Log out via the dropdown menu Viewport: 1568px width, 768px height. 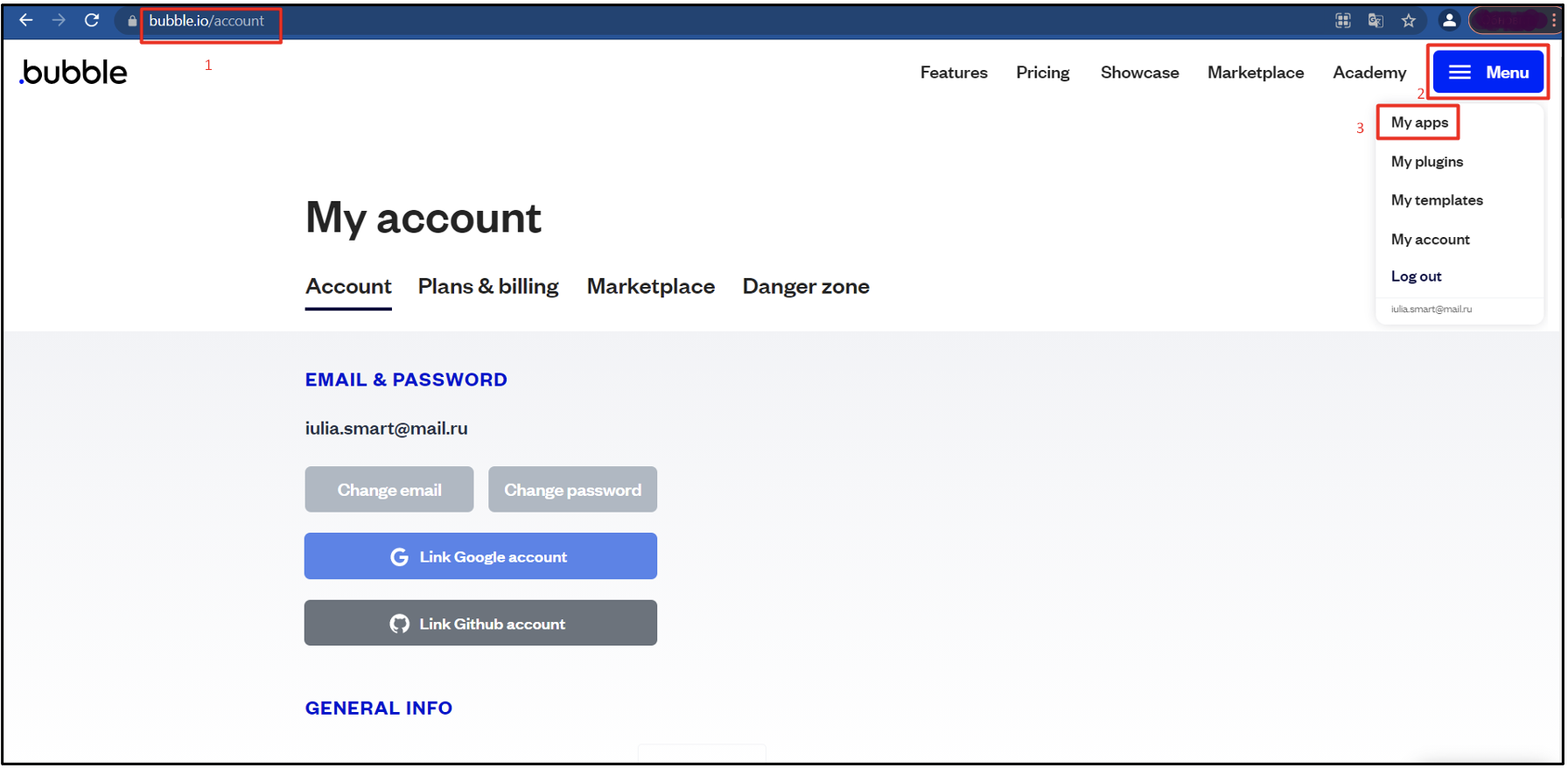point(1417,276)
